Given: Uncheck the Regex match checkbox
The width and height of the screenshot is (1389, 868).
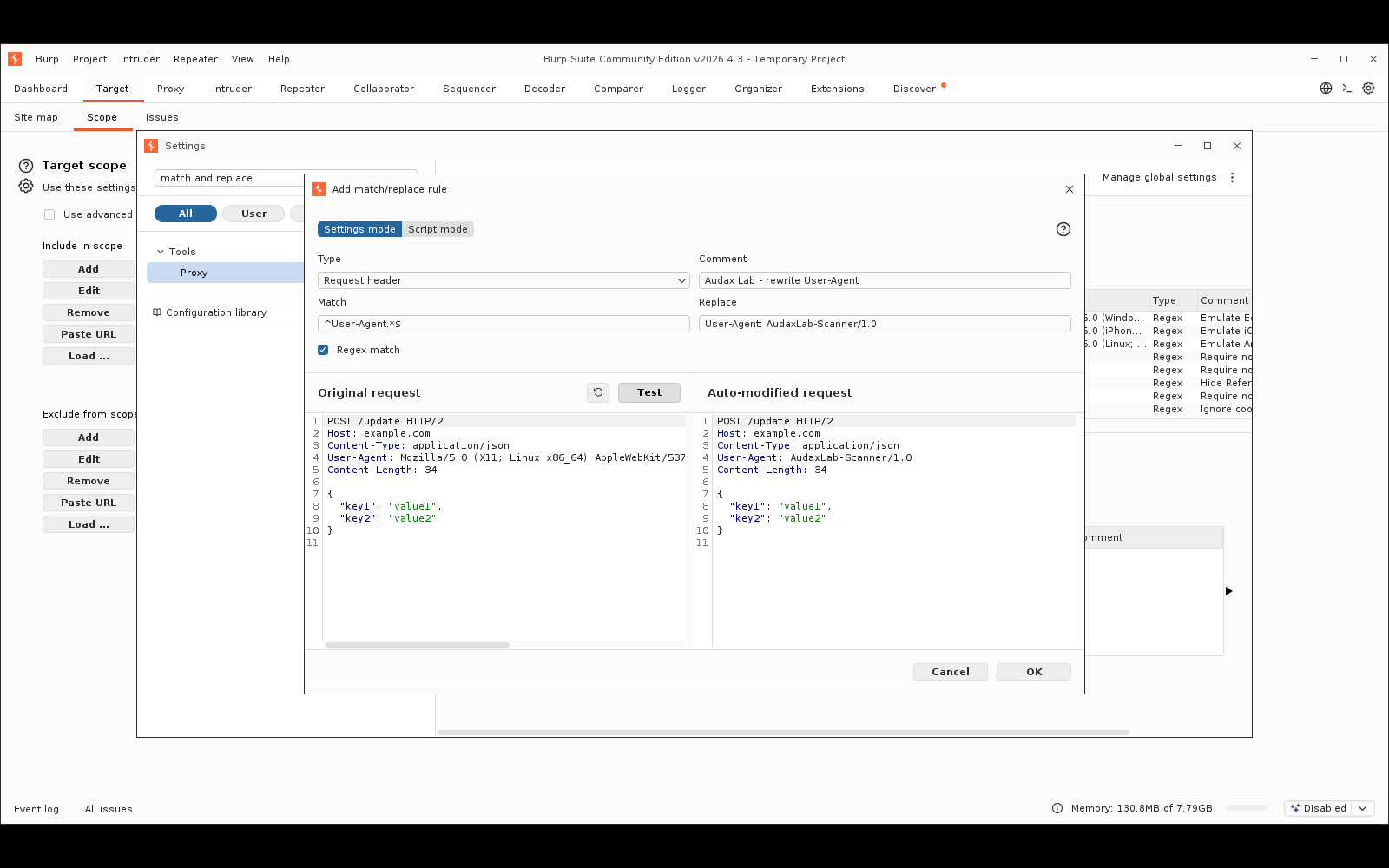Looking at the screenshot, I should pyautogui.click(x=323, y=350).
